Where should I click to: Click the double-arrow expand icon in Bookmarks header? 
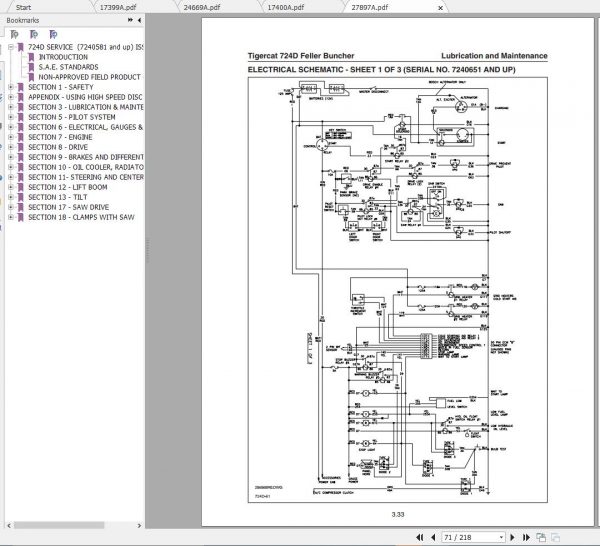pos(130,20)
